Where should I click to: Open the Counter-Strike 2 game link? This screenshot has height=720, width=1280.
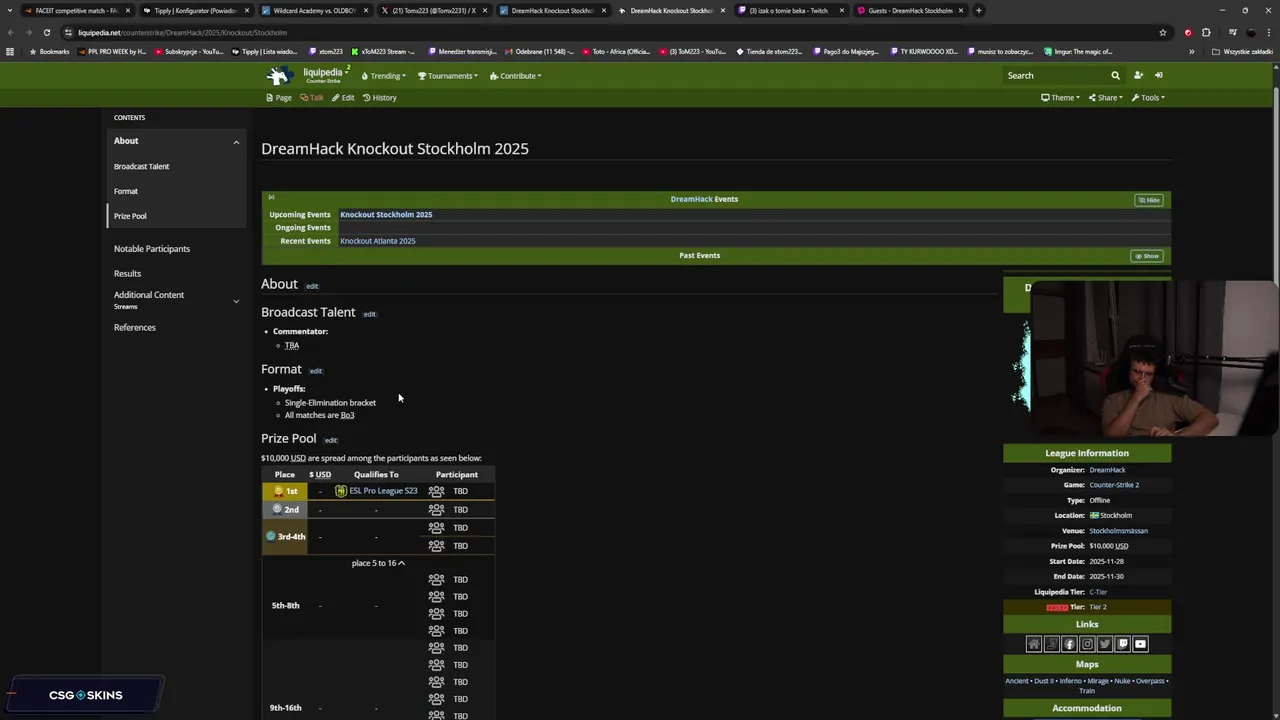[x=1114, y=485]
